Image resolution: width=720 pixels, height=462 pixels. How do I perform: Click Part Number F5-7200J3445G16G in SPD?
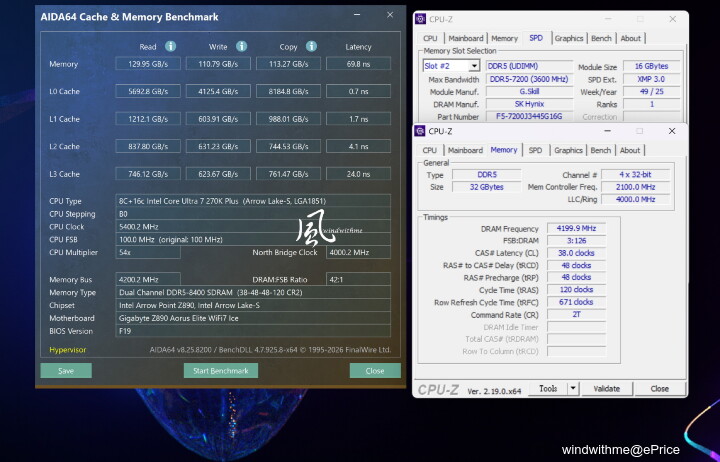coord(529,116)
